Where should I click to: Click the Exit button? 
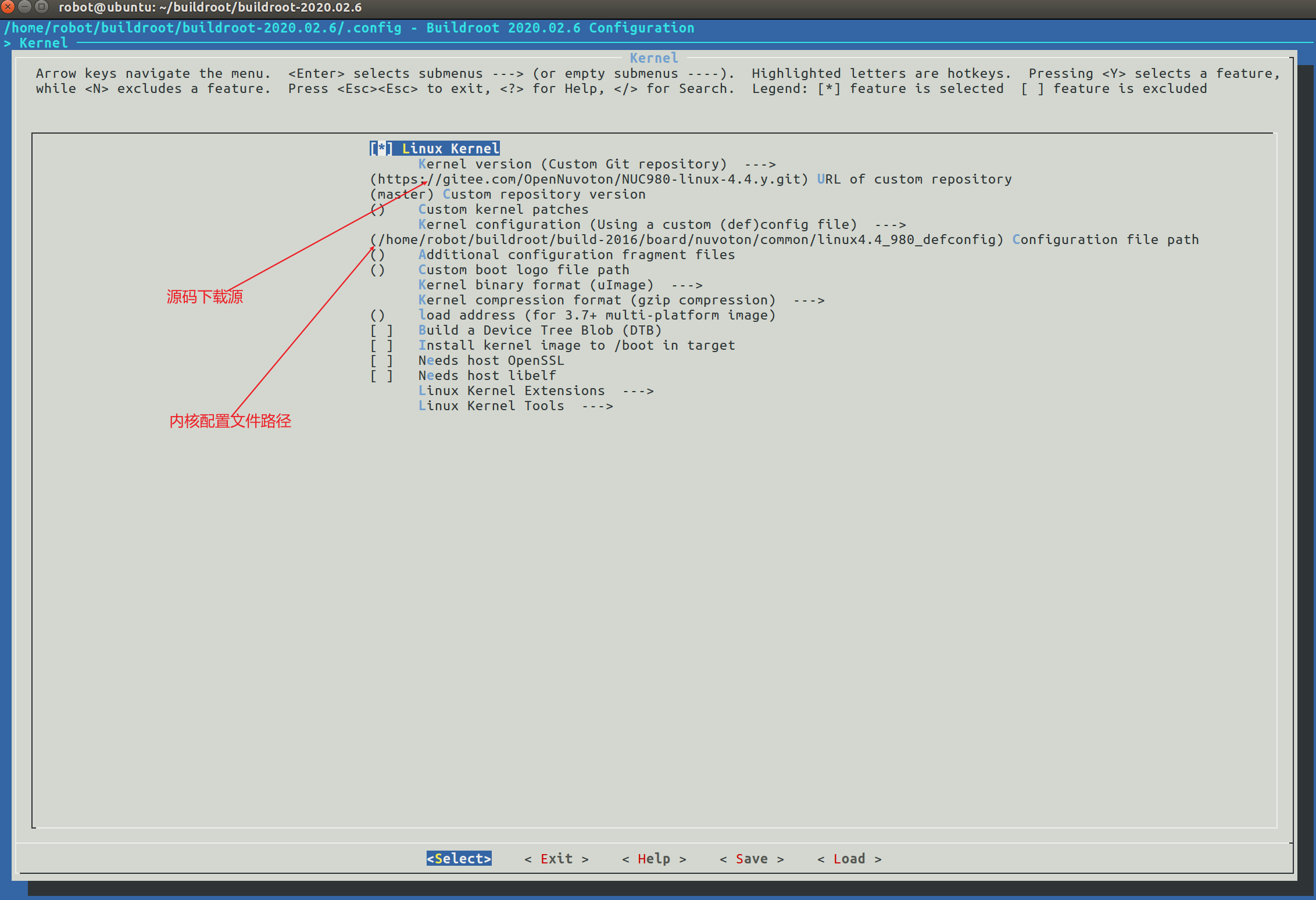557,859
